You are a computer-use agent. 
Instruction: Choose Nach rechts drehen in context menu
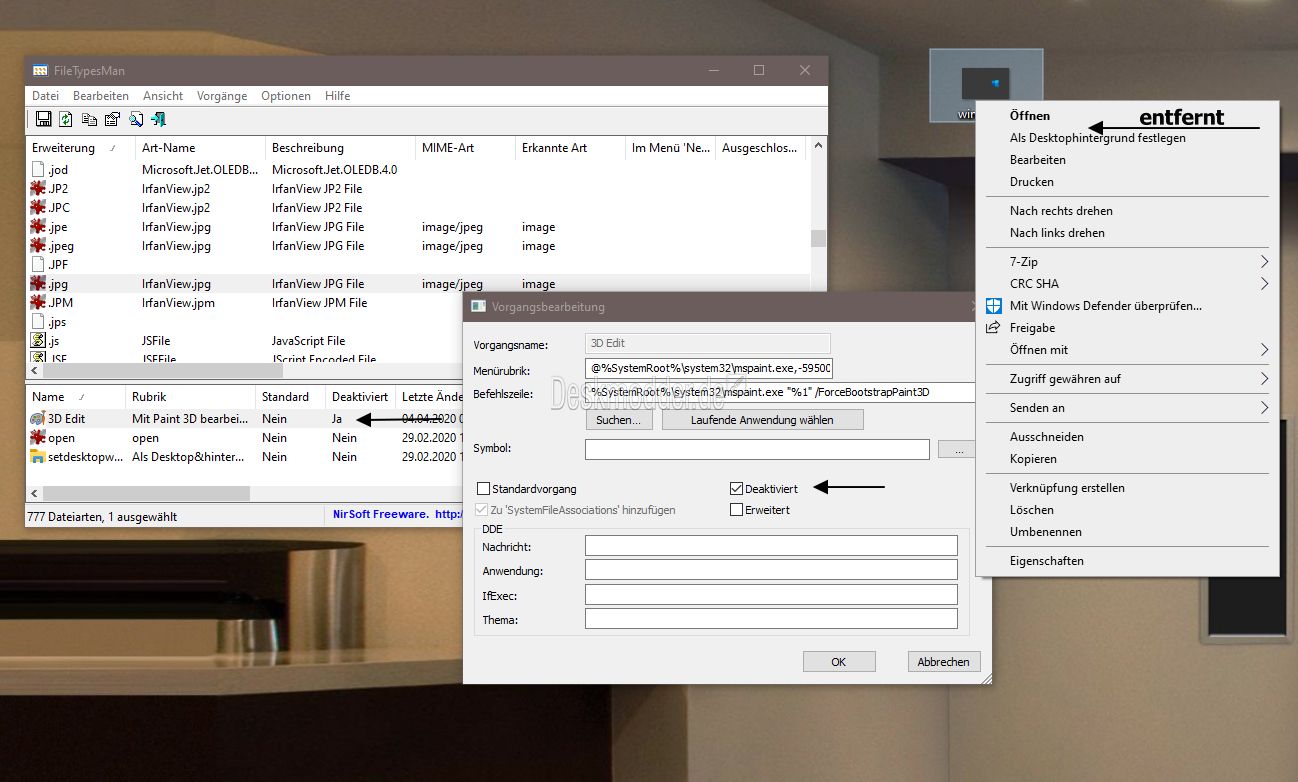pyautogui.click(x=1061, y=211)
